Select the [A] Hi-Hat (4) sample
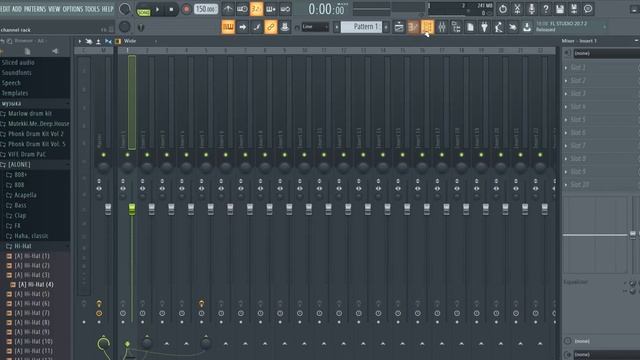This screenshot has width=640, height=360. 36,284
